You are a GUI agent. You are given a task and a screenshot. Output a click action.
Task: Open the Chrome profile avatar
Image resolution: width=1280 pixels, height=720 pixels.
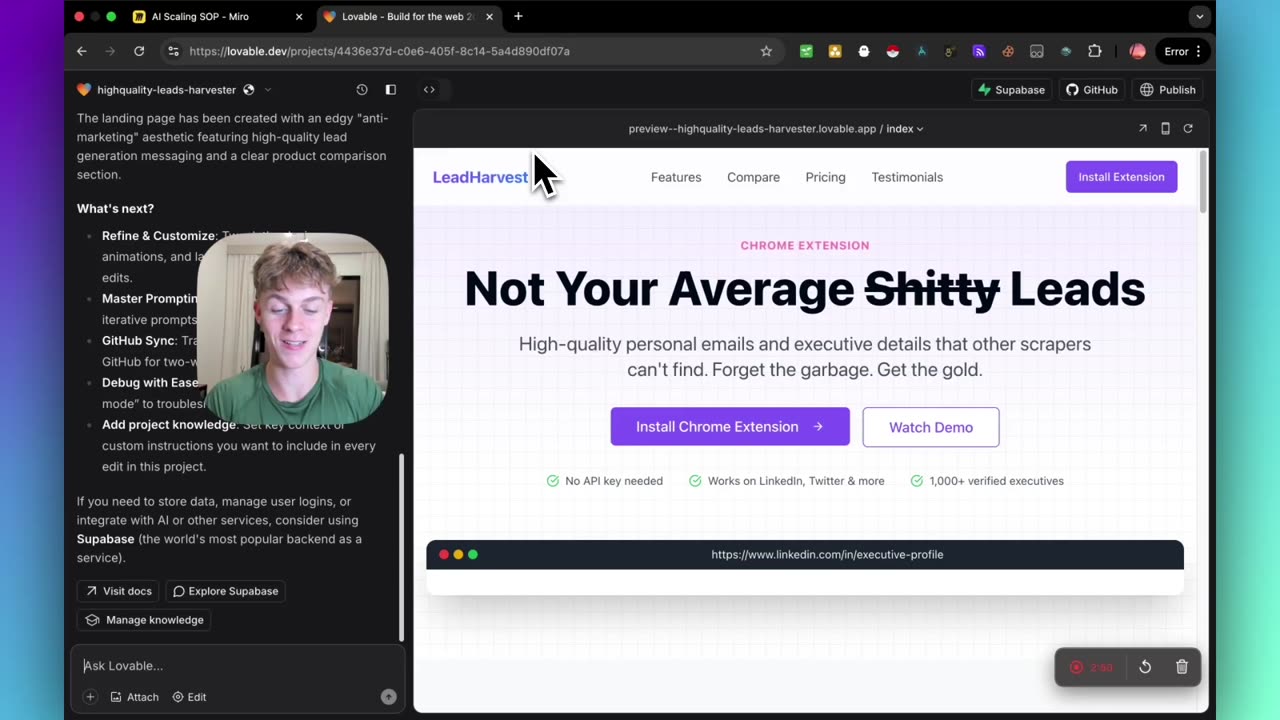[x=1137, y=51]
